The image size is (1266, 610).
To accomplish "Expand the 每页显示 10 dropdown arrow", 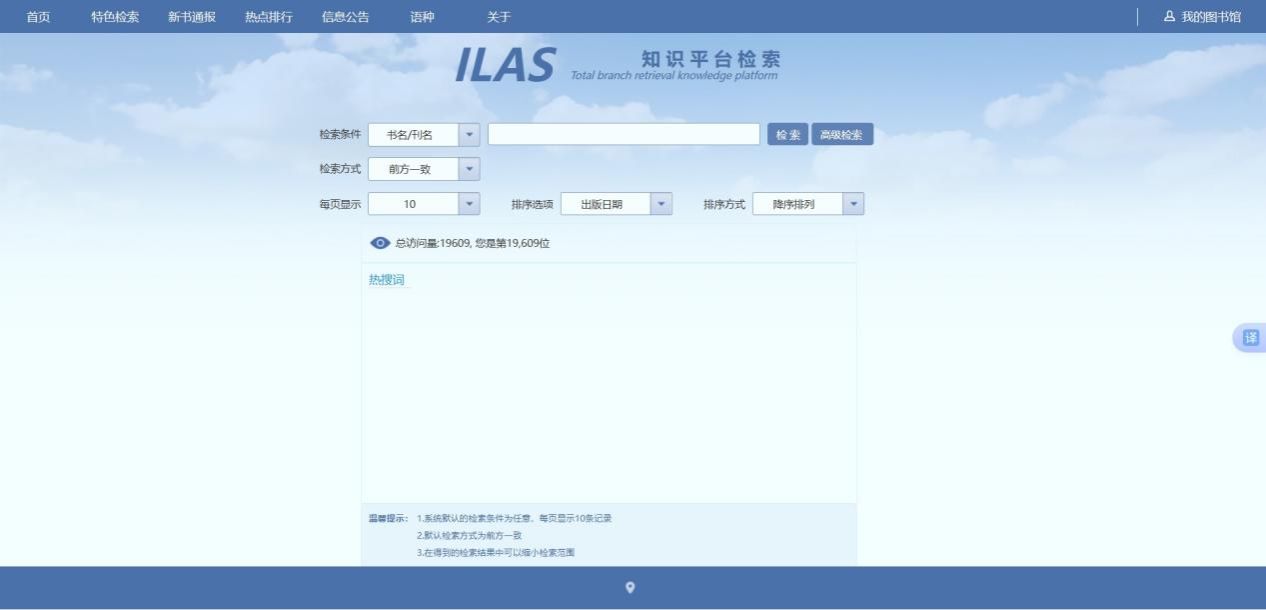I will [x=469, y=204].
